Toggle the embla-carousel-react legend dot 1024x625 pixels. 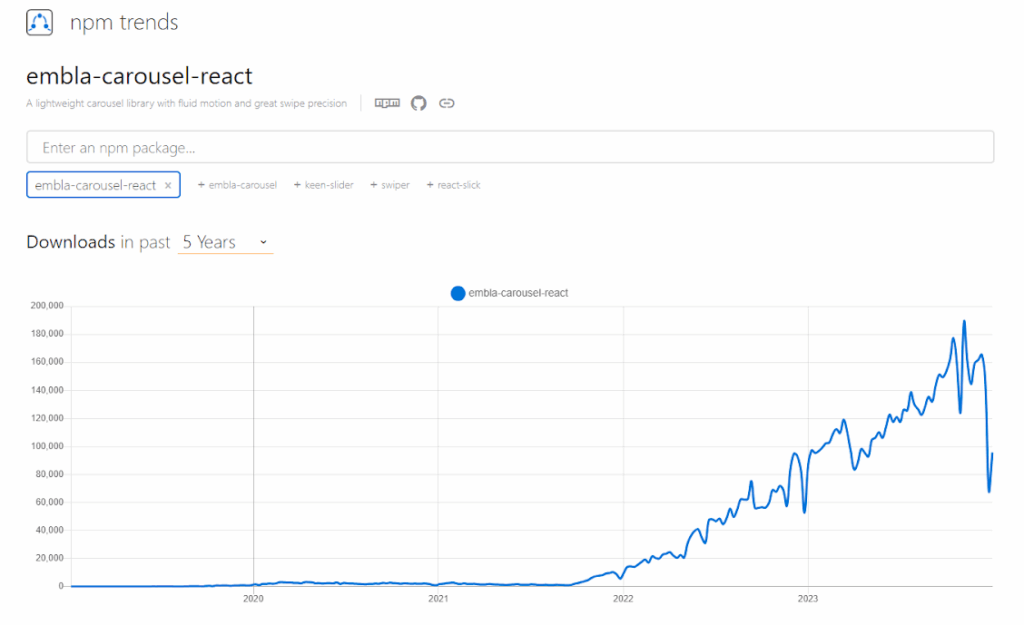(x=458, y=293)
